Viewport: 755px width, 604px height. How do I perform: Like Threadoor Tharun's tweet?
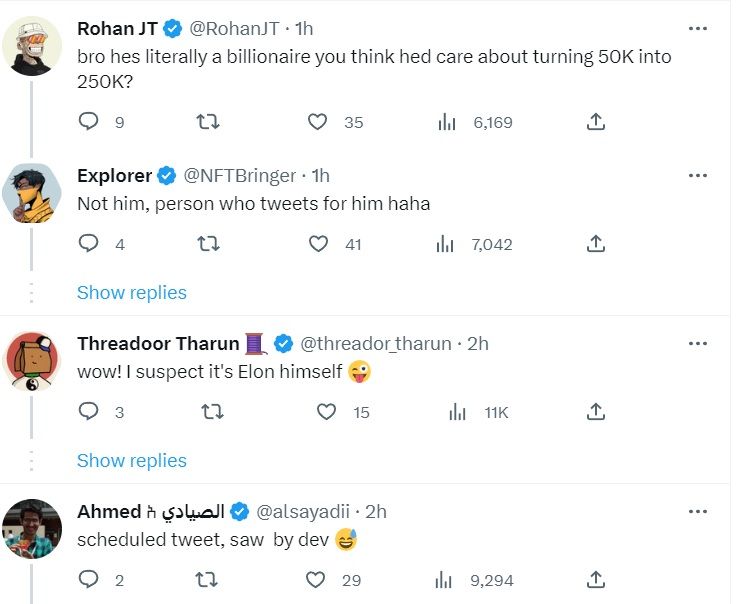[x=326, y=411]
